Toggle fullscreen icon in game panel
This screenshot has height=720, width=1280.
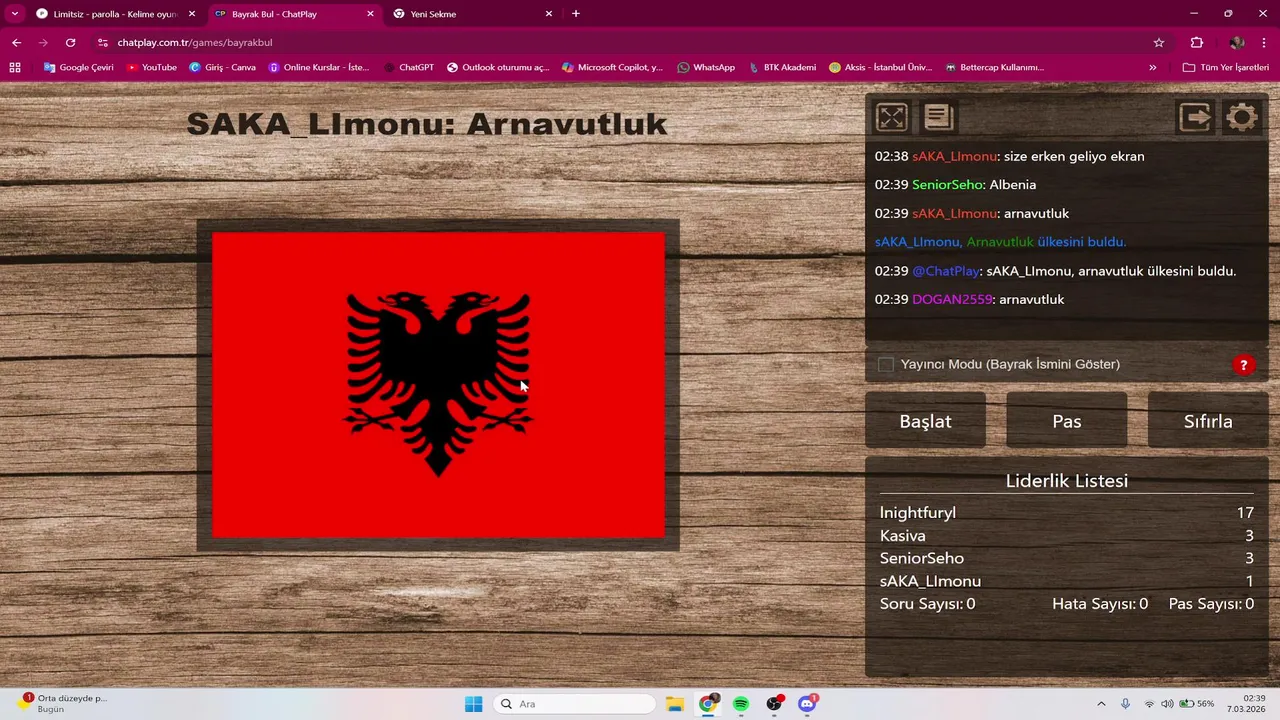891,117
